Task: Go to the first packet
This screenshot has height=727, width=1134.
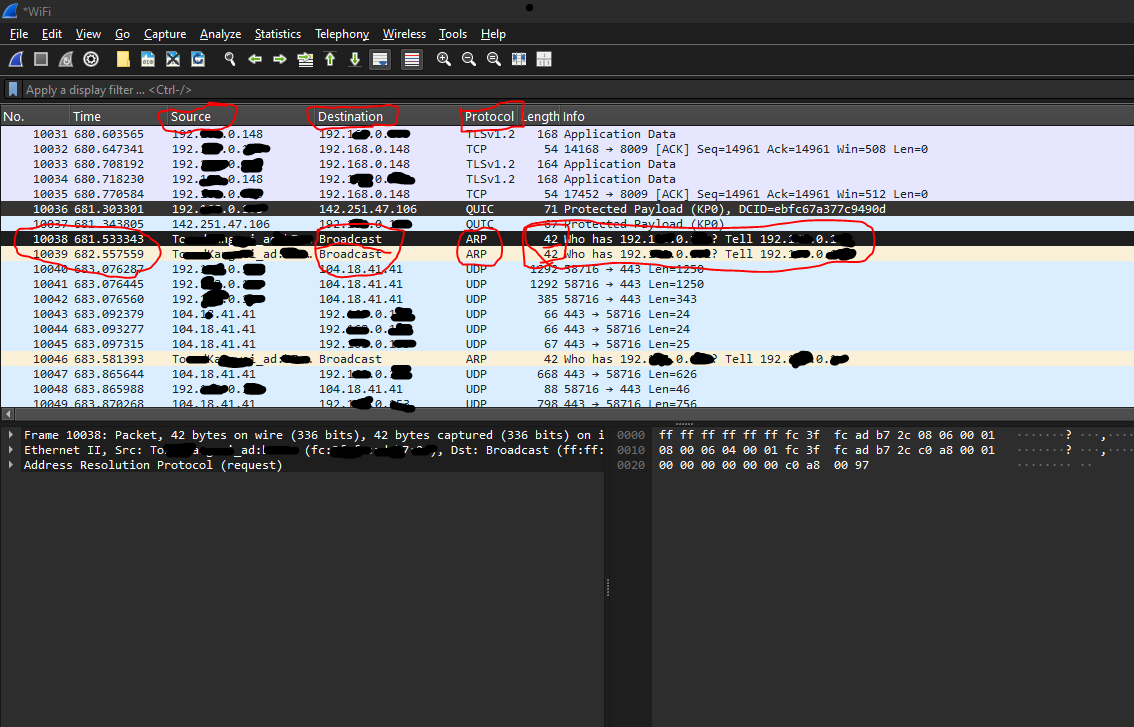Action: [x=330, y=59]
